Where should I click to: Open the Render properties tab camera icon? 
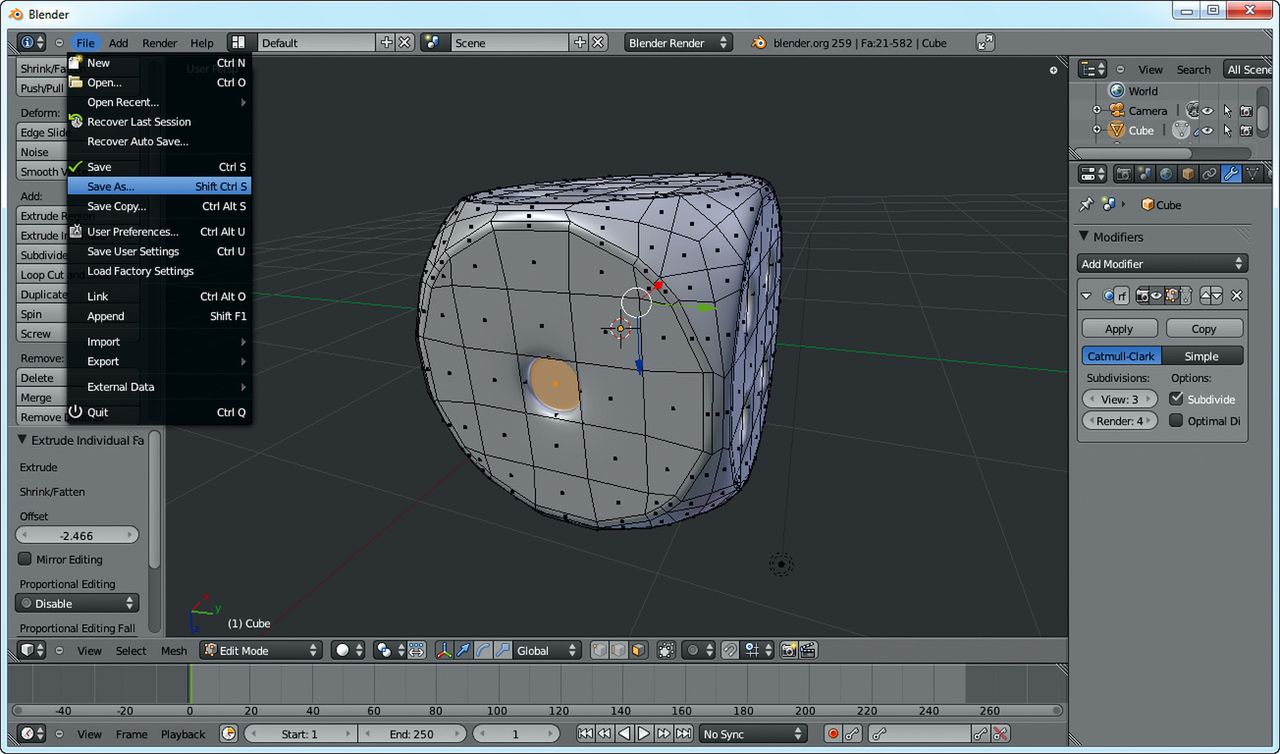(x=1123, y=174)
